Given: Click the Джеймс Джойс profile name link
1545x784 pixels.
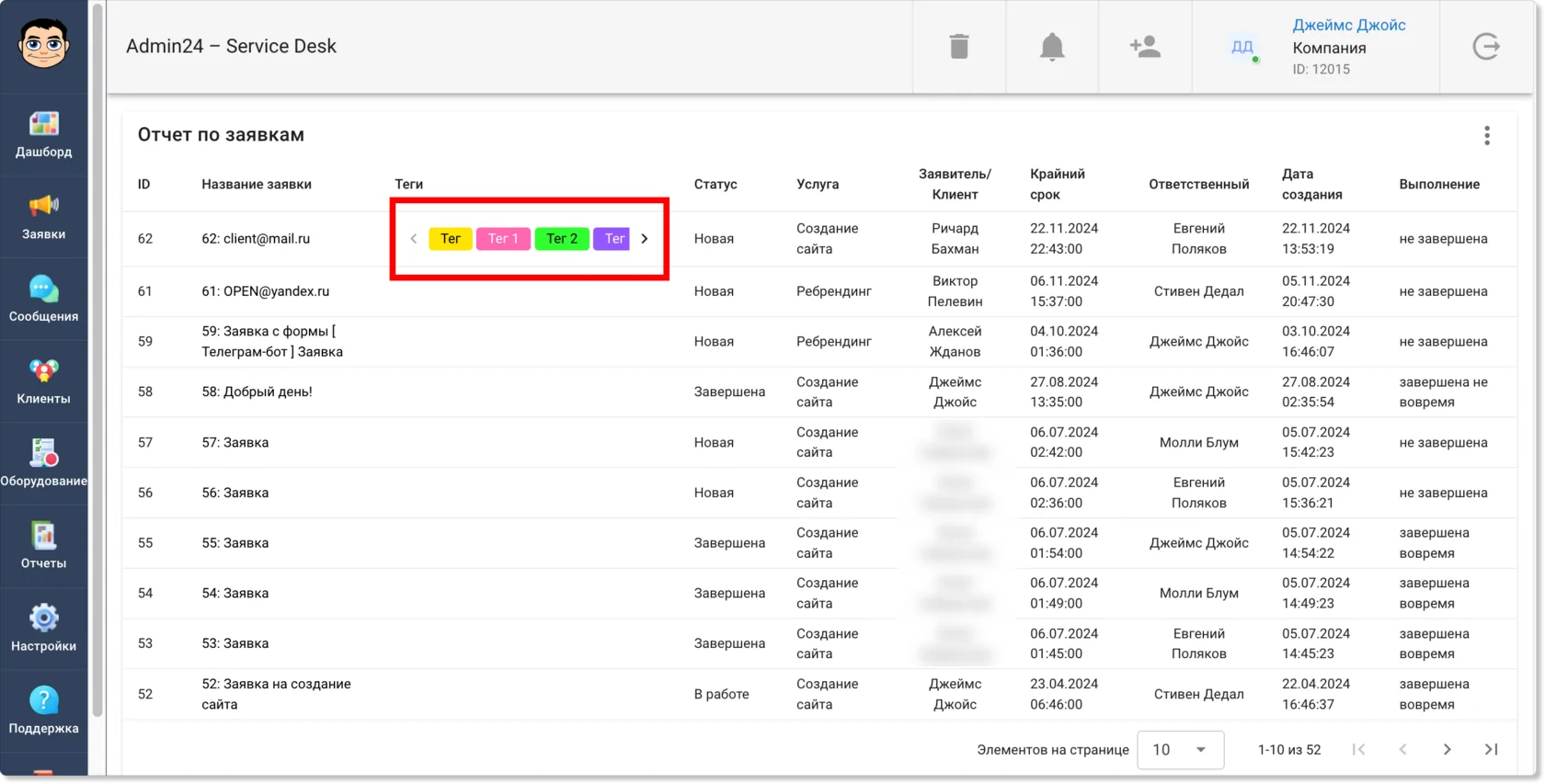Looking at the screenshot, I should [x=1349, y=25].
